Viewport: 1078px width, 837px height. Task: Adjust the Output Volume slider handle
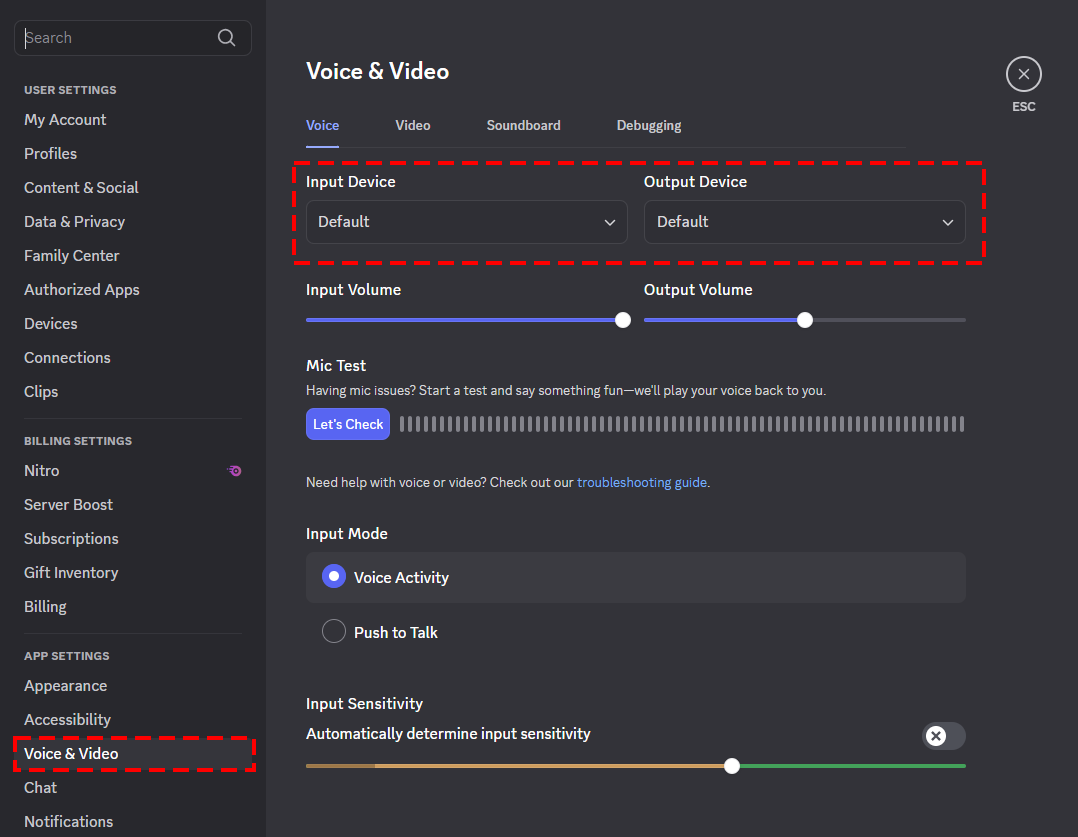[805, 320]
